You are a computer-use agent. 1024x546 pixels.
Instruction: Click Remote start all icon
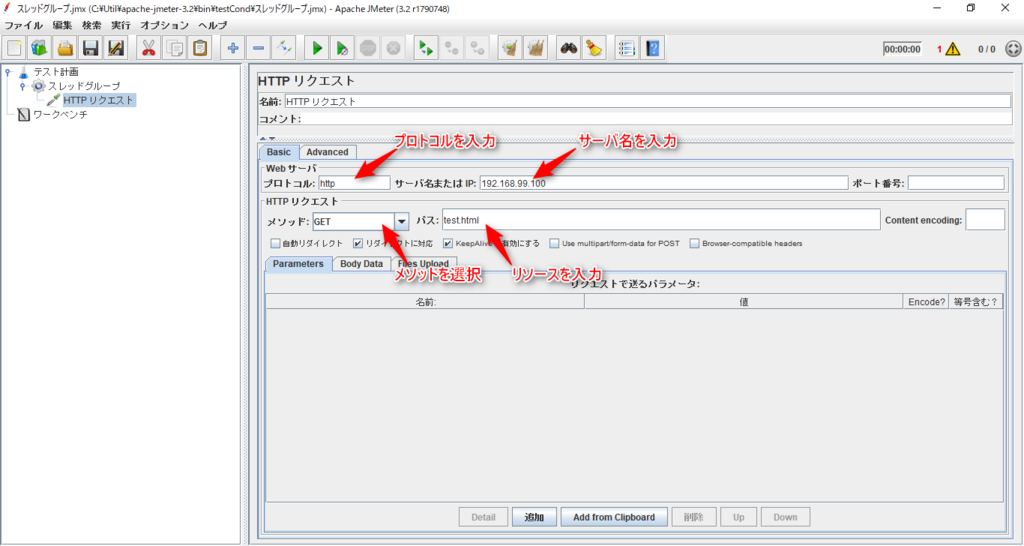click(x=426, y=48)
